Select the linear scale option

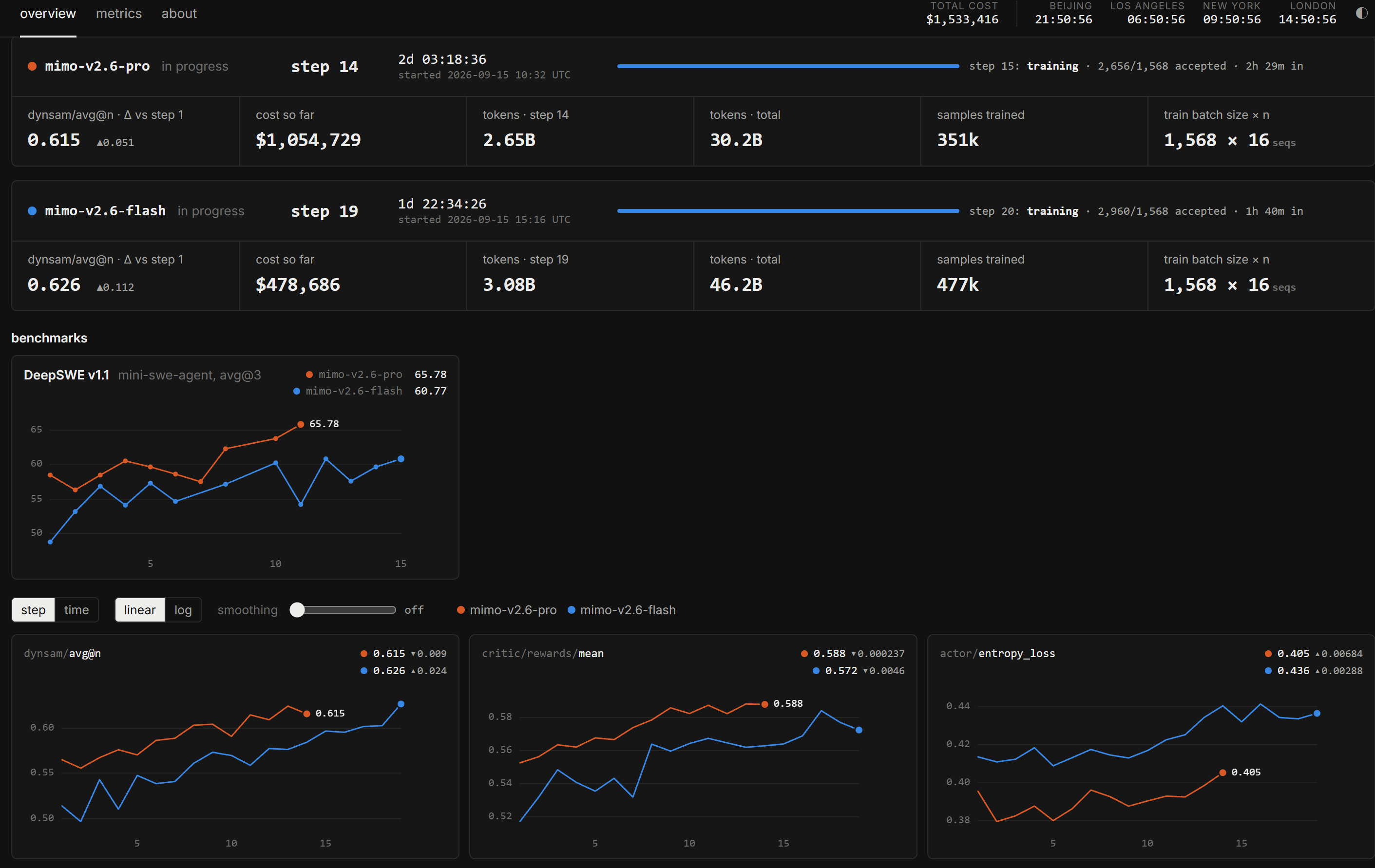(140, 610)
